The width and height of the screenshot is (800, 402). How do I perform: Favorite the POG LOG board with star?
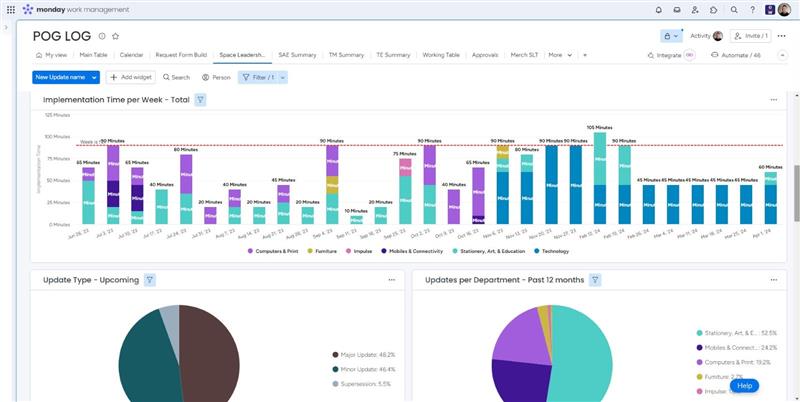(x=115, y=35)
